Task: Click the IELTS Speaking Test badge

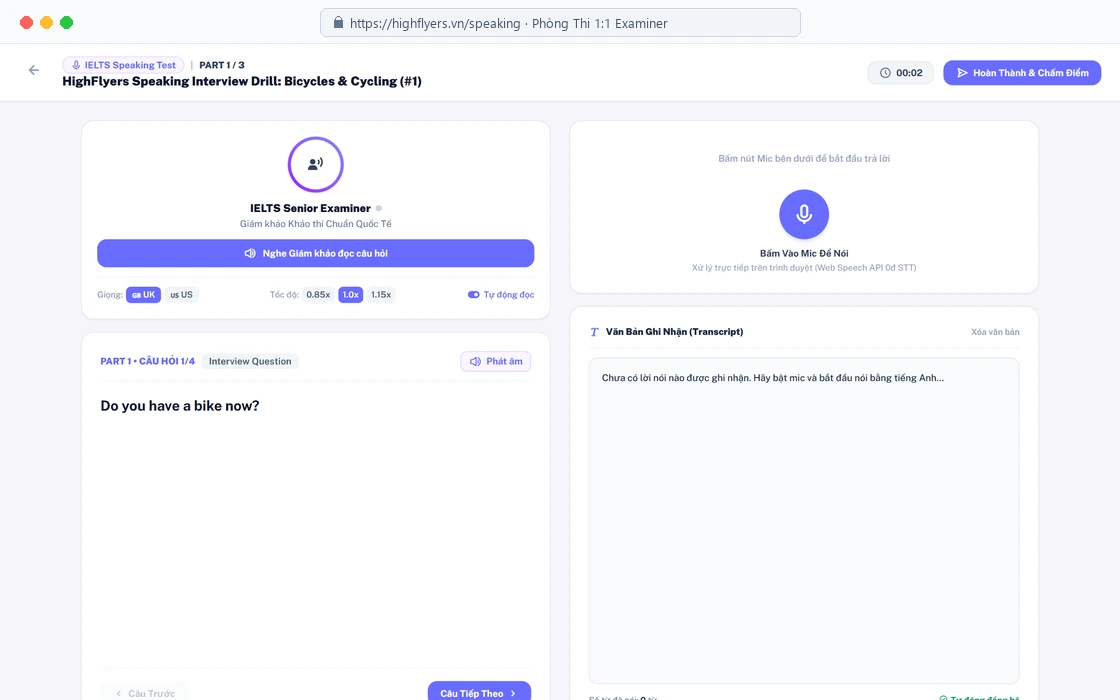Action: pos(124,65)
